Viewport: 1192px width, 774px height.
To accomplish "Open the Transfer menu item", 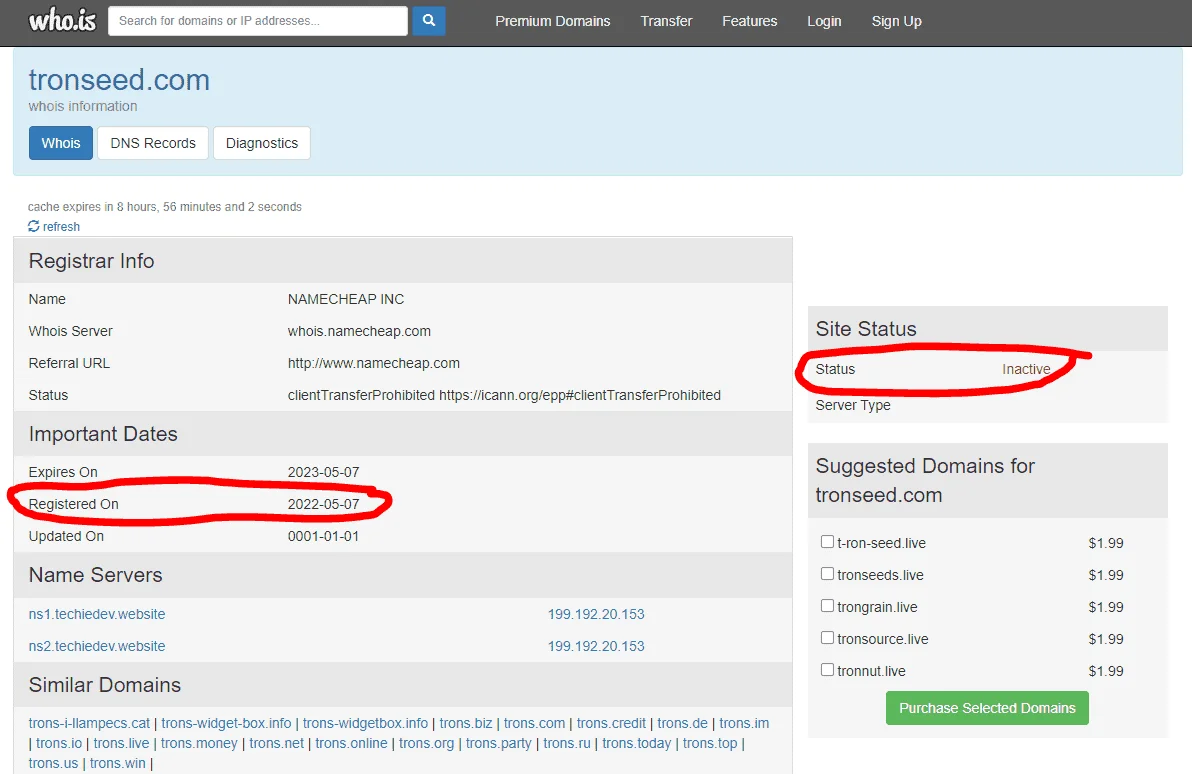I will coord(666,21).
